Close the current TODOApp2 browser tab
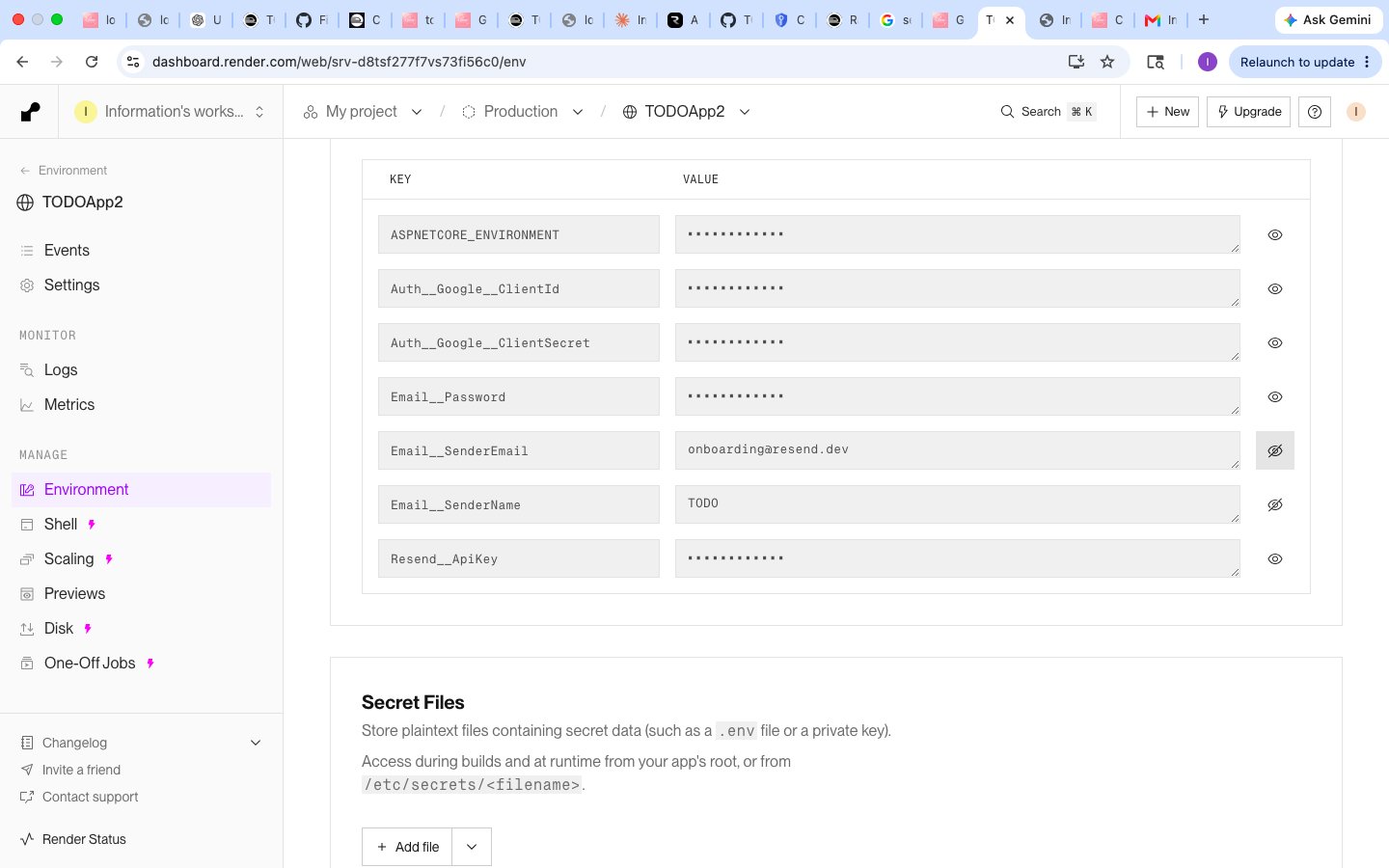 coord(1010,19)
